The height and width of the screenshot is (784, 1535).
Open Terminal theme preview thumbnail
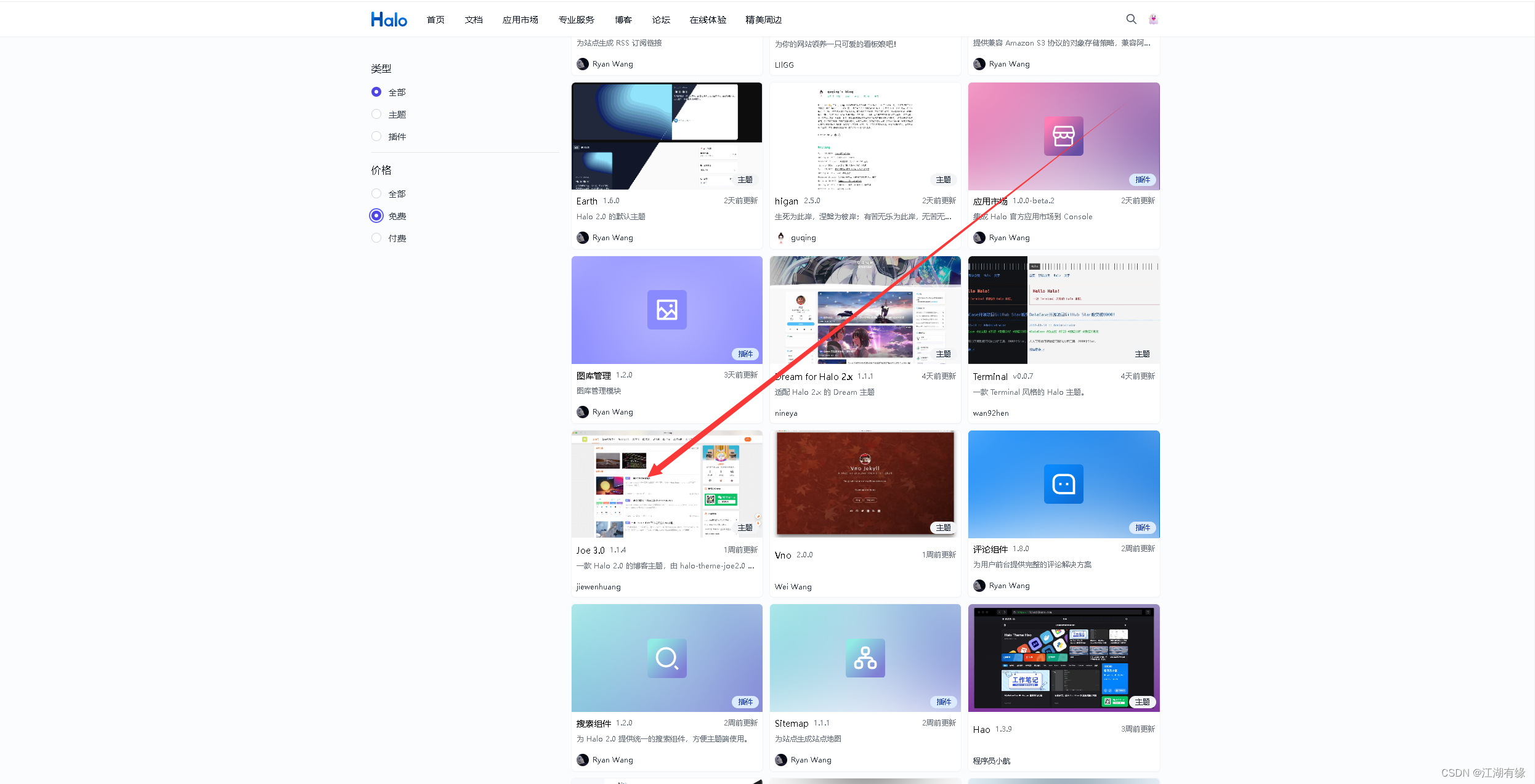(x=1063, y=310)
